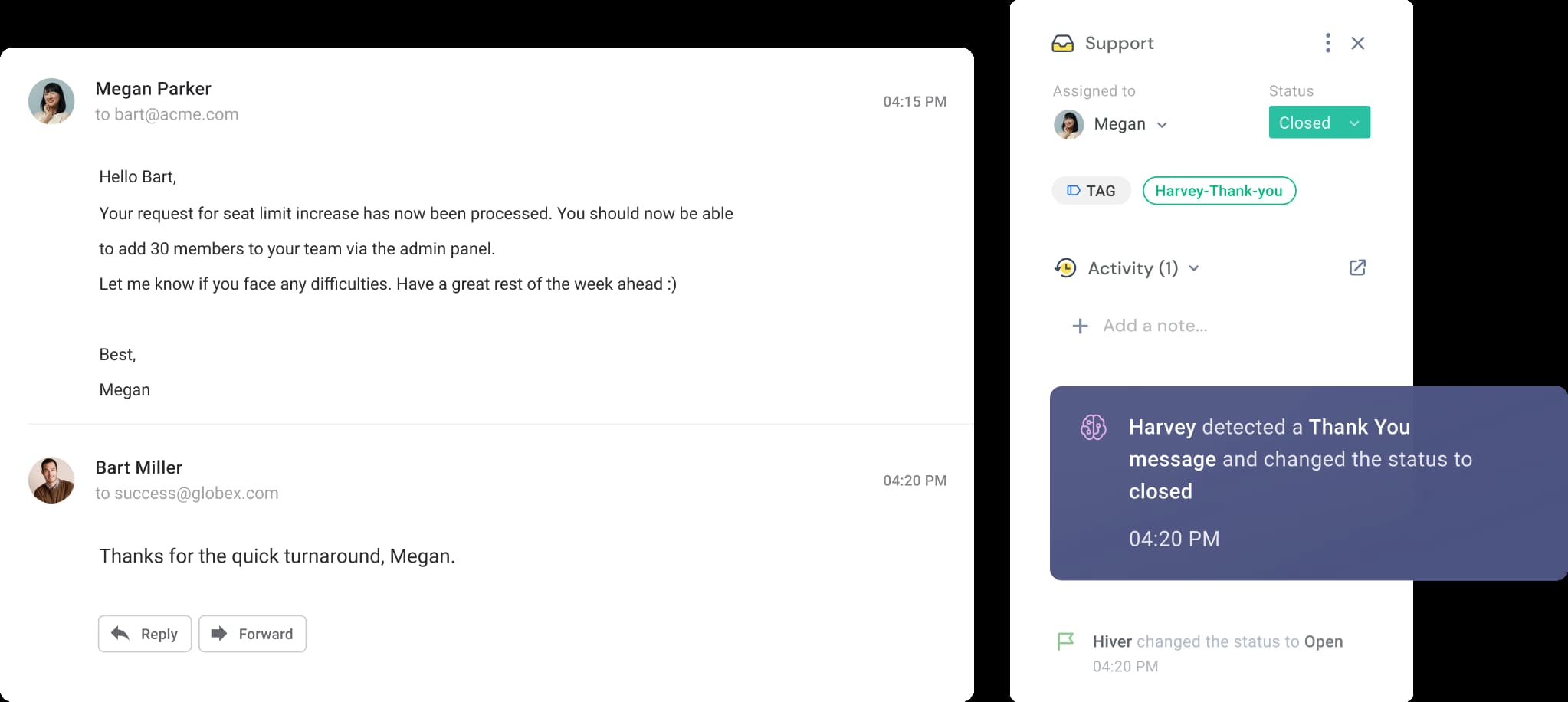The image size is (1568, 702).
Task: Click Bart Miller's avatar photo
Action: point(51,481)
